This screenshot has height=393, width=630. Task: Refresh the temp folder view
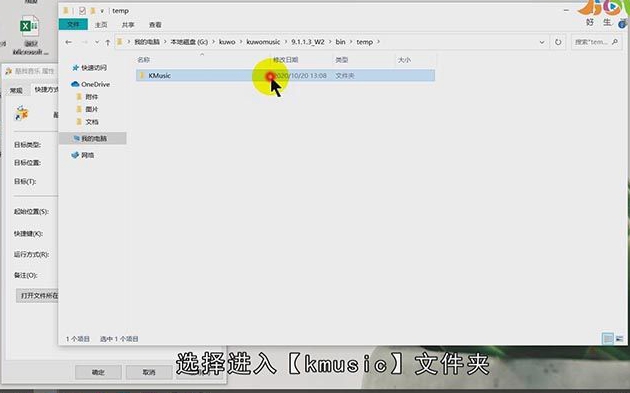558,42
